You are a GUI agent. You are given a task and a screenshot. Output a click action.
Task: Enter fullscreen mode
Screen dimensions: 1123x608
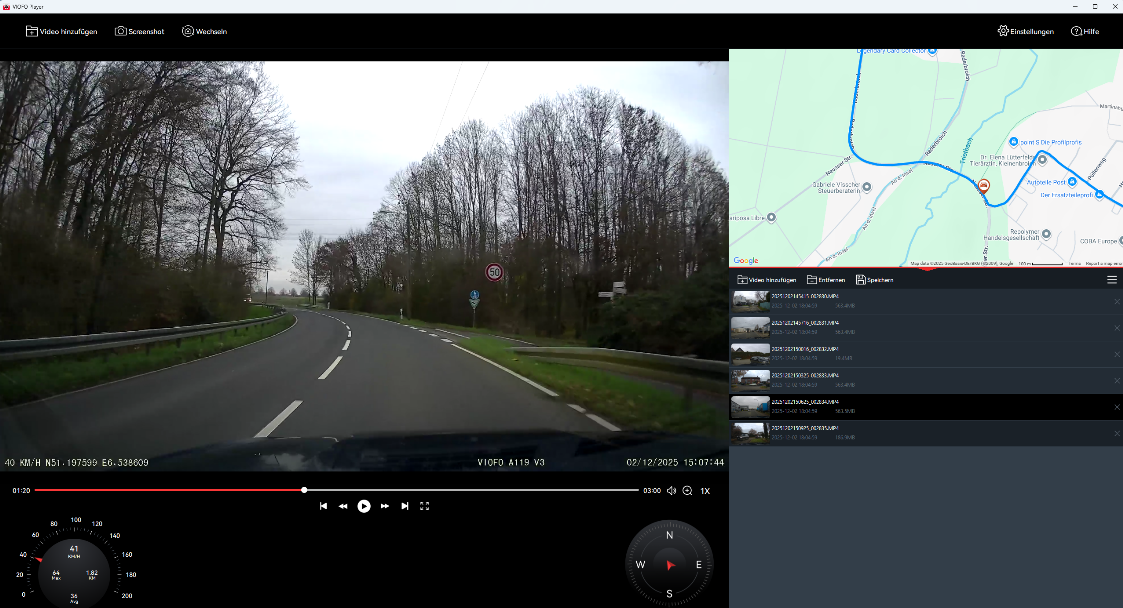point(424,506)
